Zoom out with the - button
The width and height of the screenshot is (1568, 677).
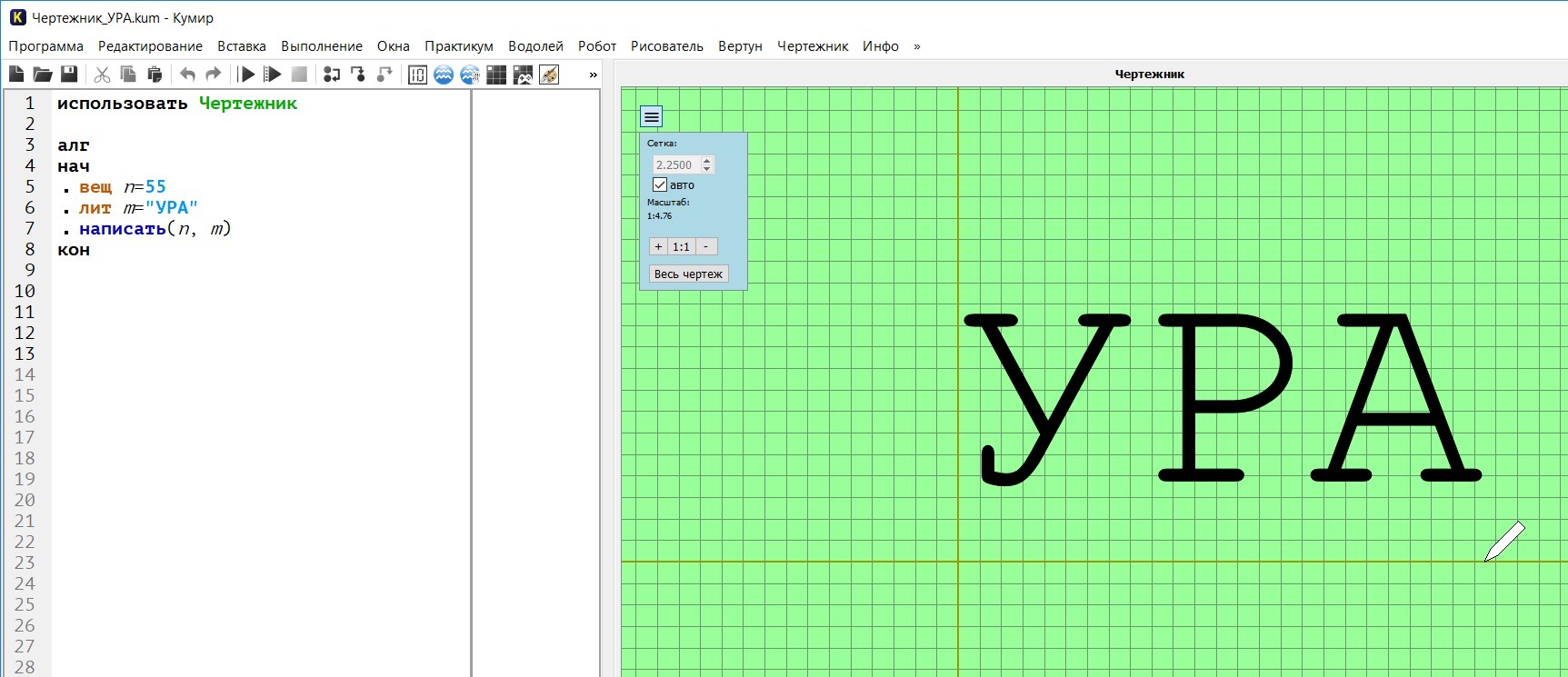705,246
